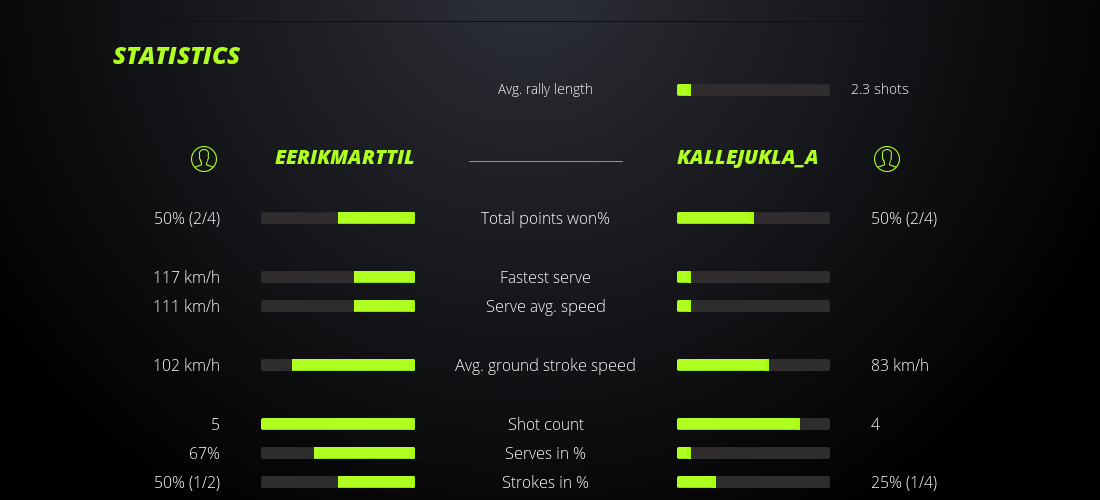The height and width of the screenshot is (500, 1100).
Task: Click KALLEJUKLA_A's Strokes in % bar
Action: point(753,482)
